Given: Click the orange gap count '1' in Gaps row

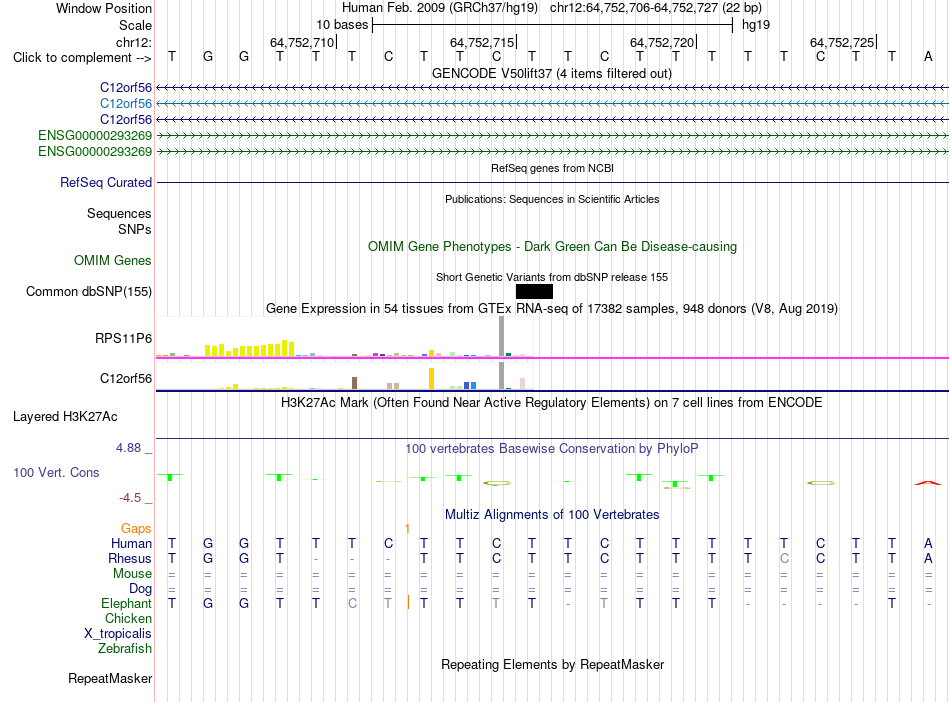Looking at the screenshot, I should 407,529.
